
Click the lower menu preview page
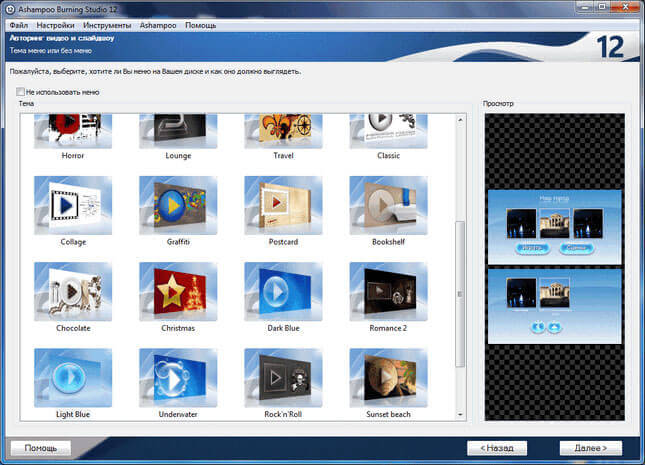[555, 306]
